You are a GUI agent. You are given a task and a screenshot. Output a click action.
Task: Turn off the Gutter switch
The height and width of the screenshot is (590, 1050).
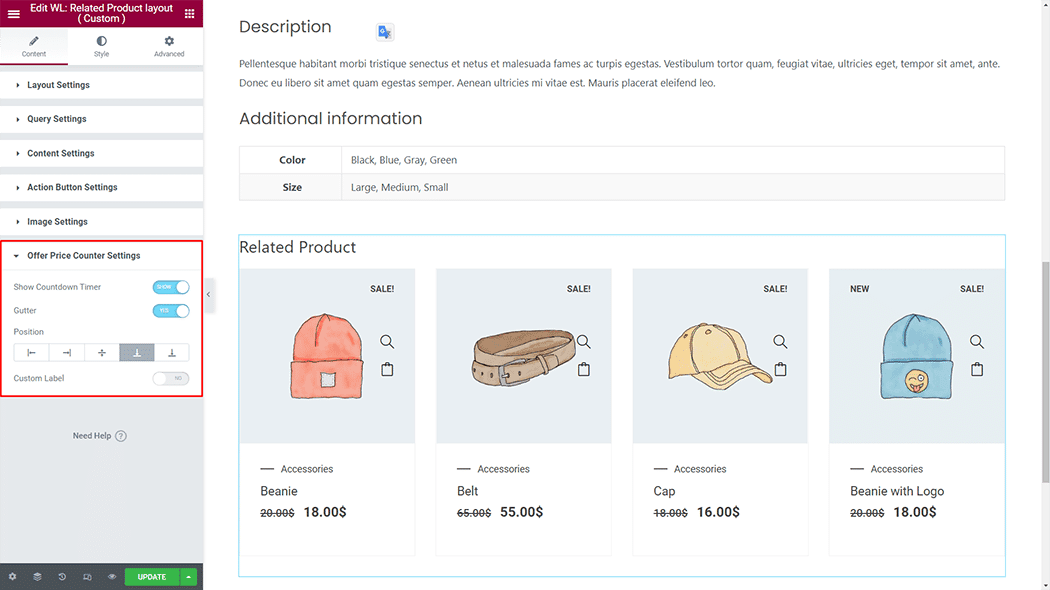click(171, 311)
